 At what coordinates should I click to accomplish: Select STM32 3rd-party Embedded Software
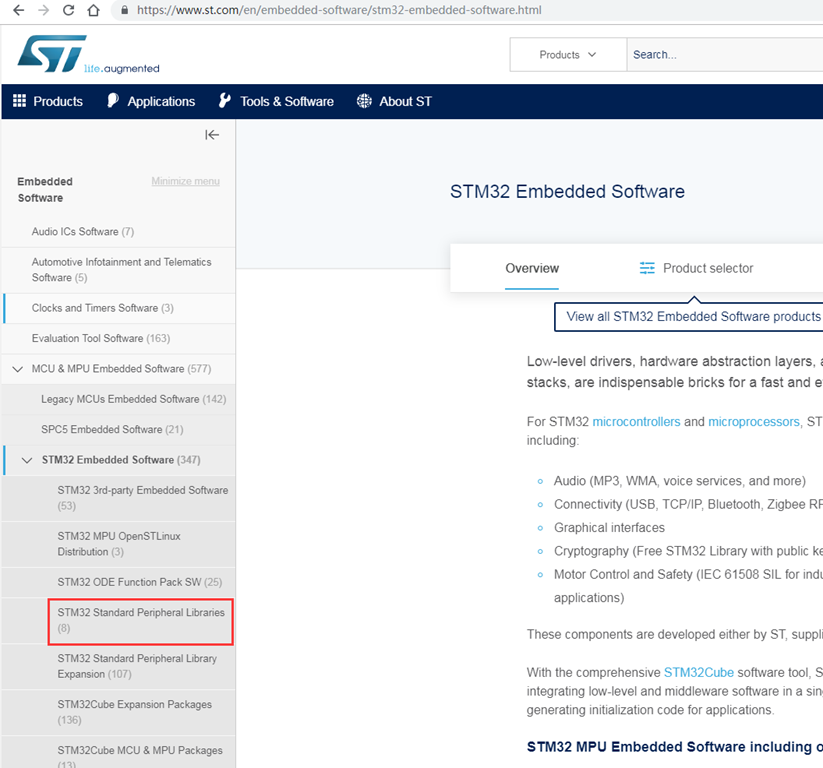pos(119,498)
